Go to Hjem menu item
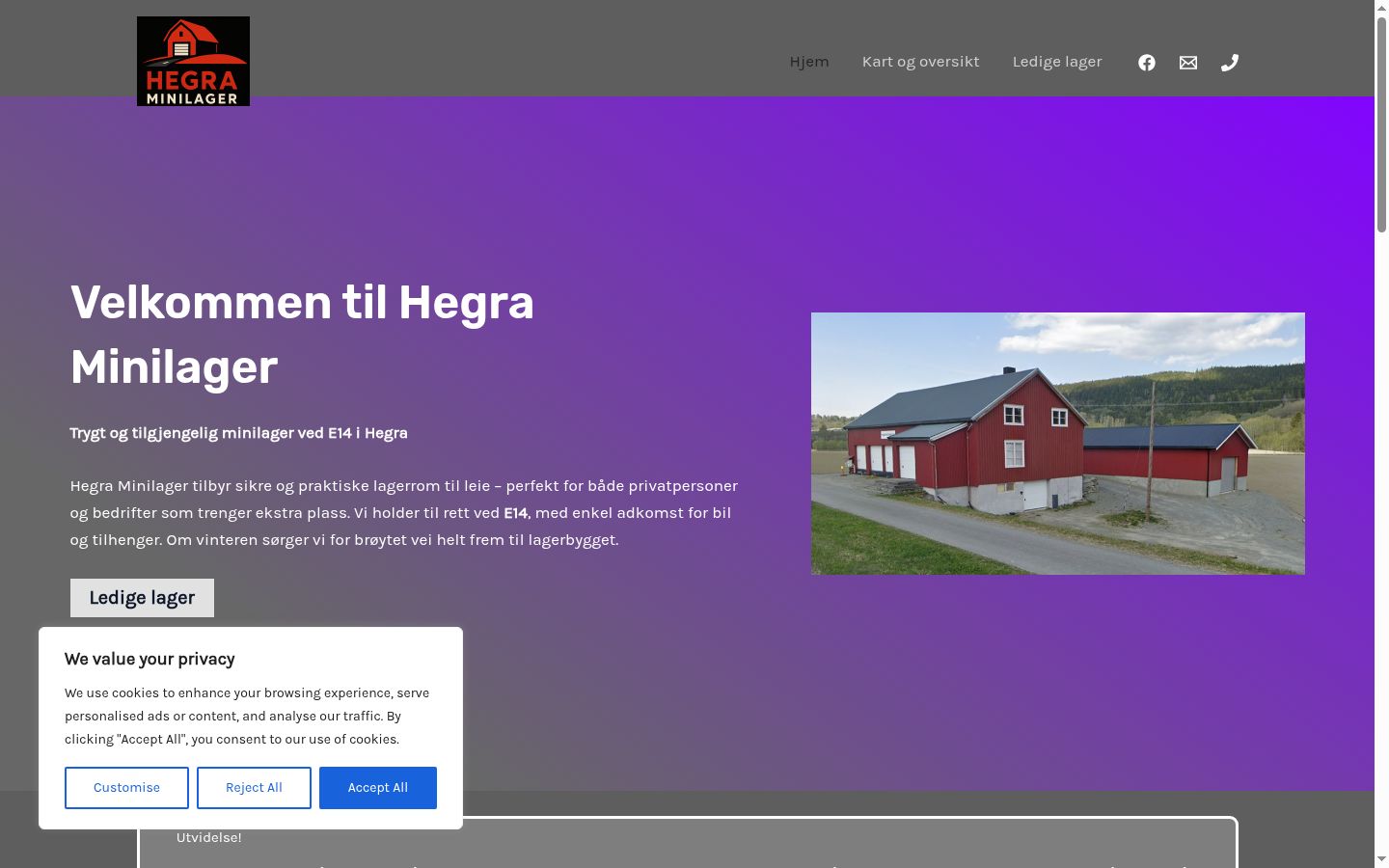The height and width of the screenshot is (868, 1389). pos(809,62)
